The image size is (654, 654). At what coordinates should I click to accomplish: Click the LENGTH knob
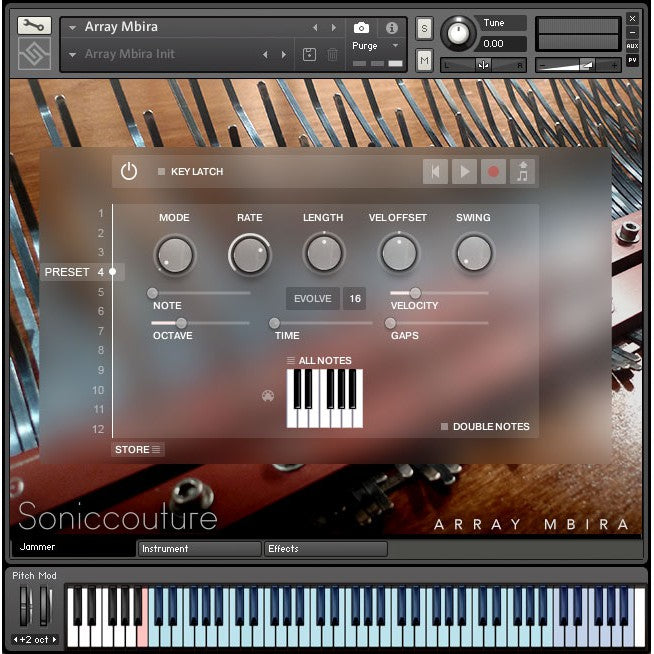324,253
